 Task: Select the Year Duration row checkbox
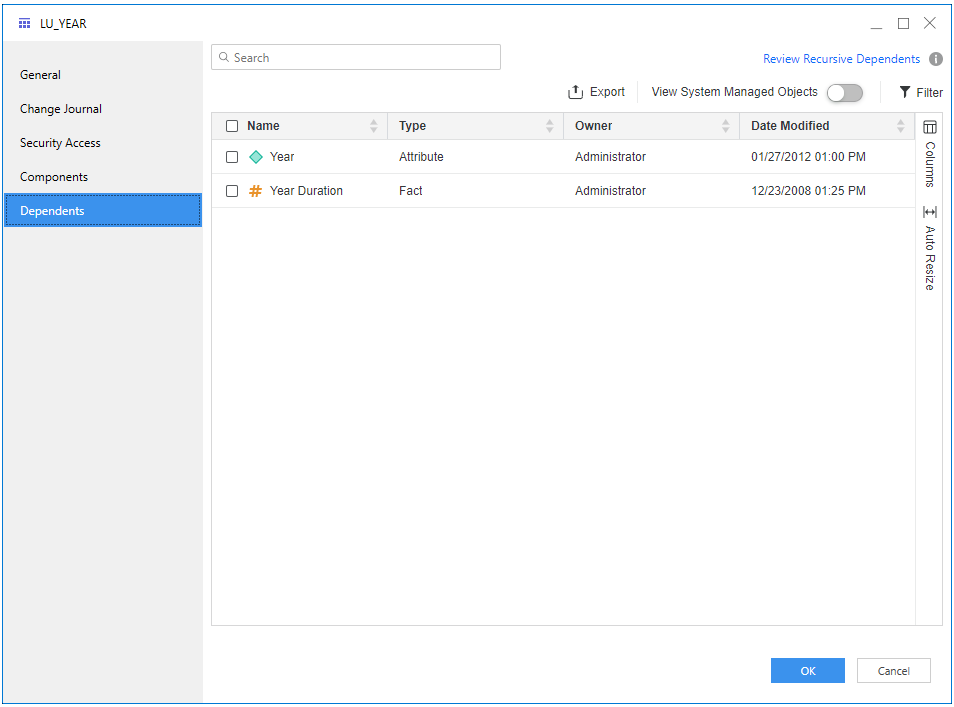(x=232, y=191)
